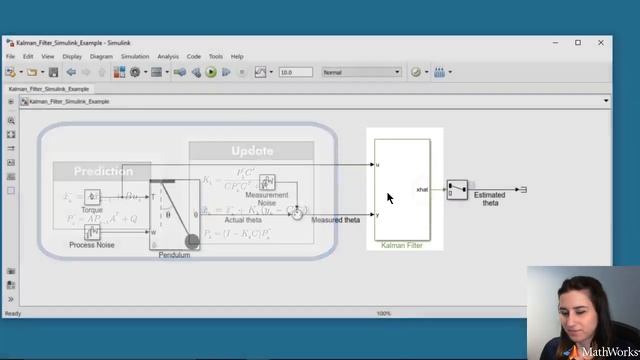Open the Tools menu
Screen dimensions: 640x360
(x=216, y=56)
